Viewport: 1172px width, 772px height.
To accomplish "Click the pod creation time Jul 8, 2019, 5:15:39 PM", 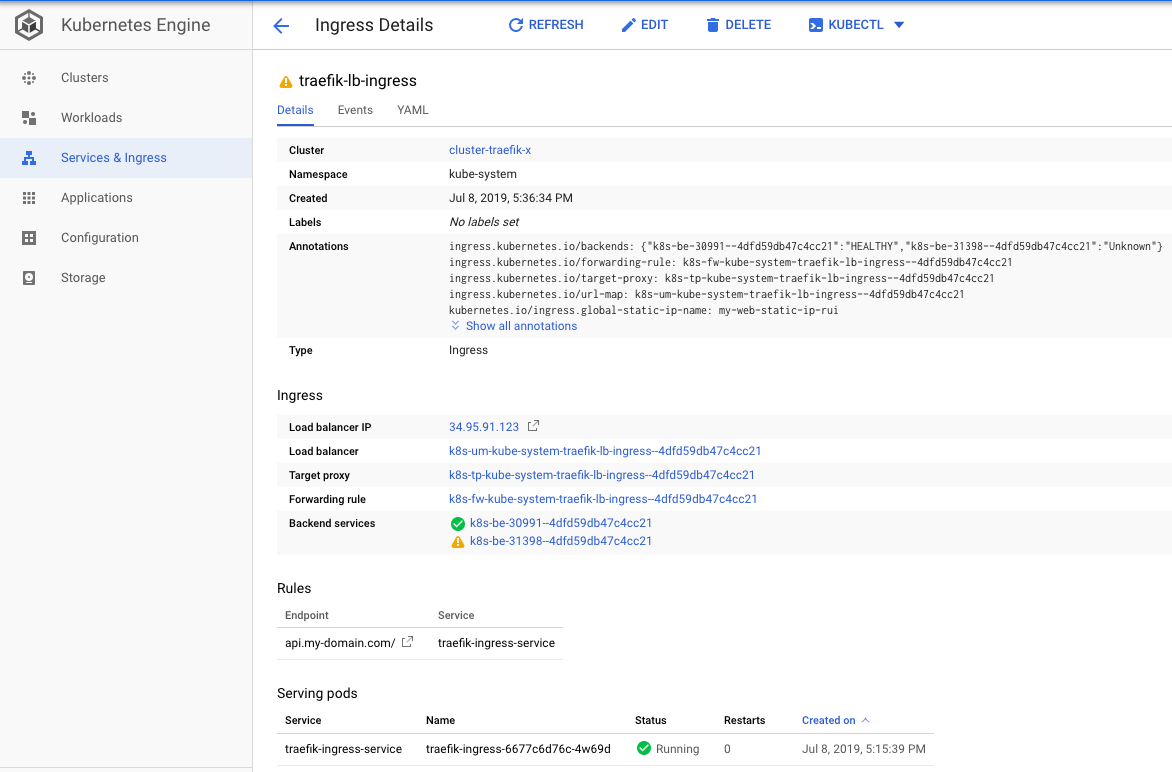I will coord(863,749).
